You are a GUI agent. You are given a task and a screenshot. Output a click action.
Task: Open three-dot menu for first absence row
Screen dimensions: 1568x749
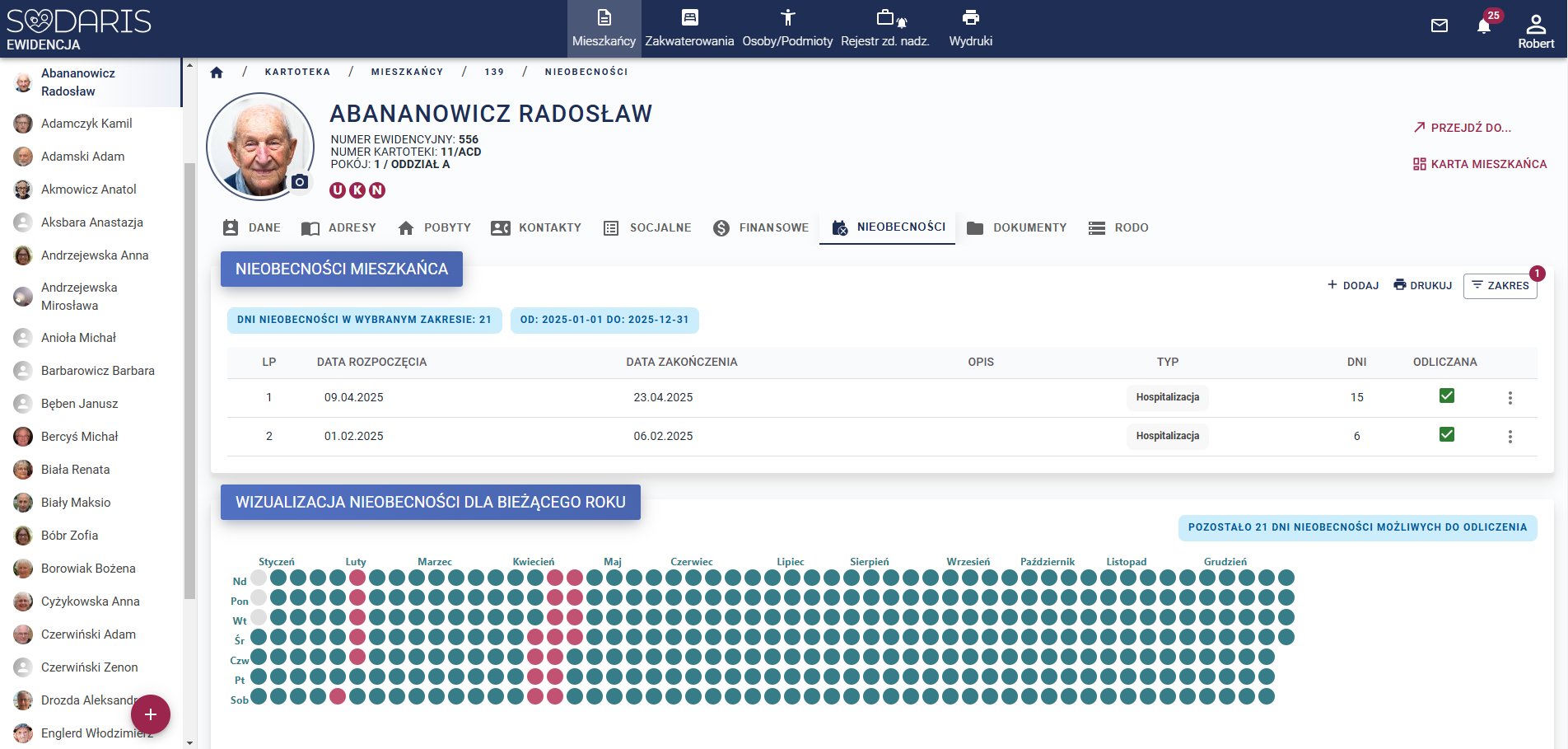click(1510, 398)
